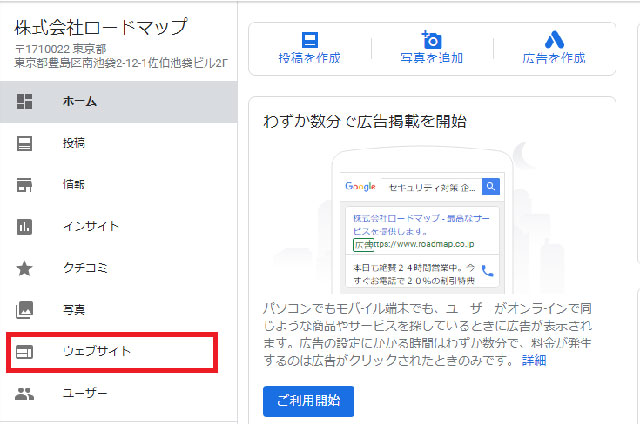644x437 pixels.
Task: Click the ユーザー people icon
Action: pyautogui.click(x=24, y=394)
